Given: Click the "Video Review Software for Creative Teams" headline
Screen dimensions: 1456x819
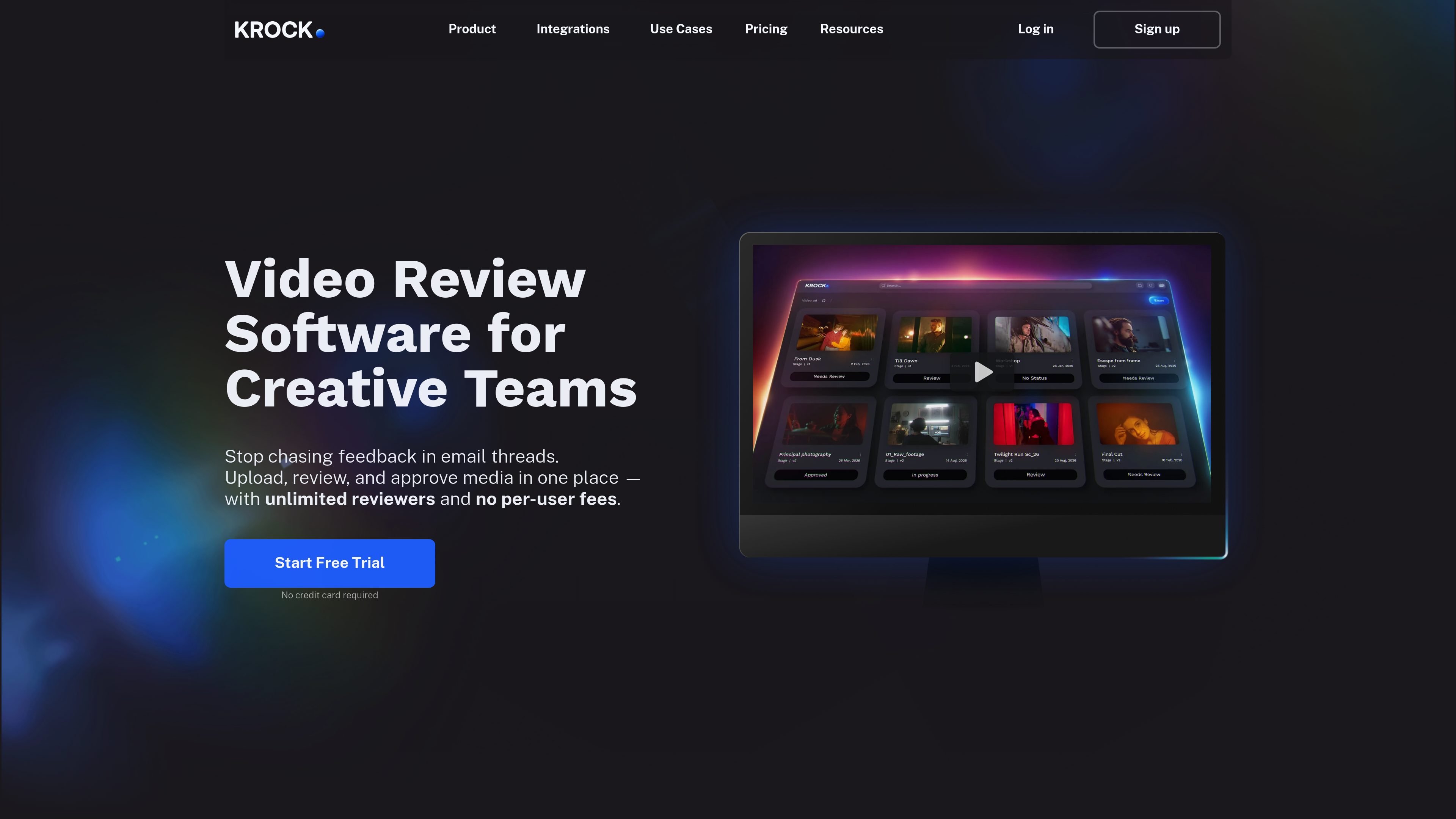Looking at the screenshot, I should 431,334.
